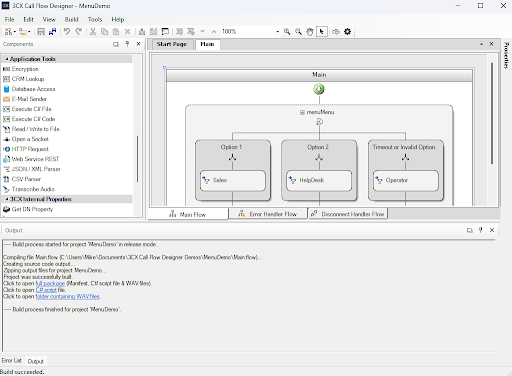Open the C# script link
512x376 pixels.
pyautogui.click(x=46, y=290)
